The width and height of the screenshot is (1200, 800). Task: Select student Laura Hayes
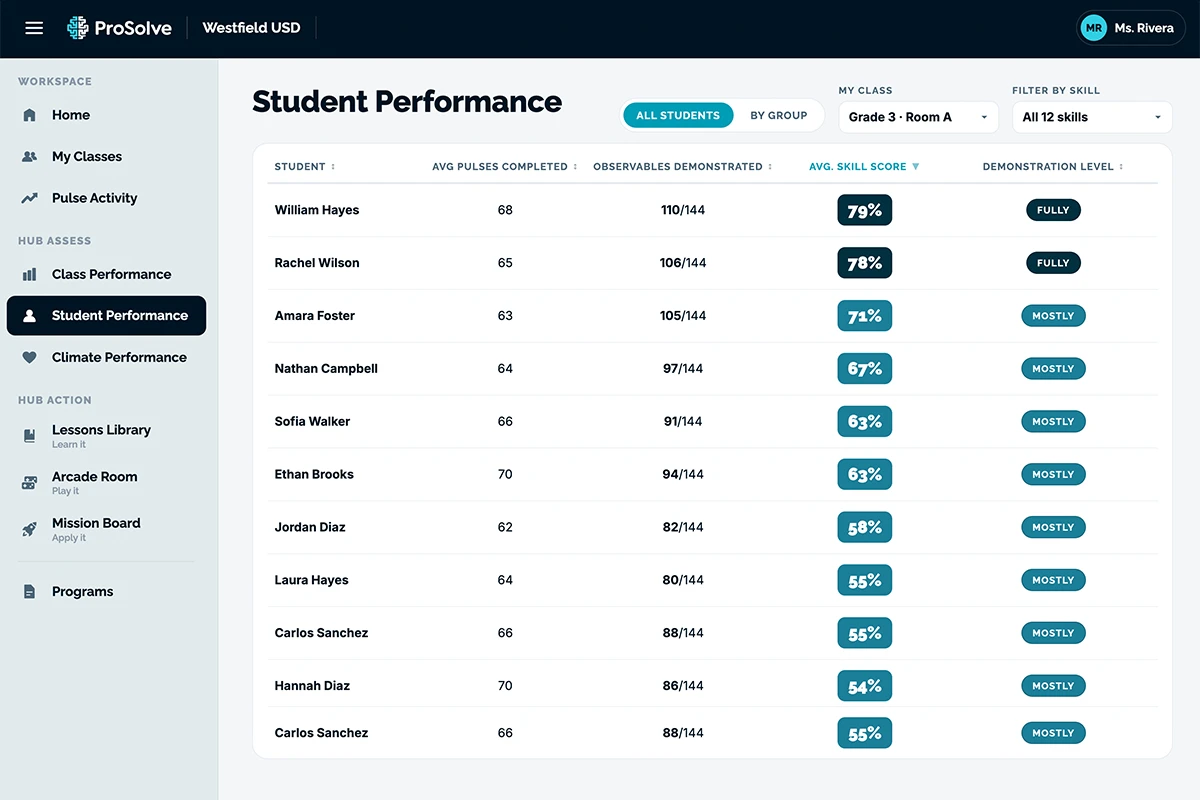pos(311,580)
